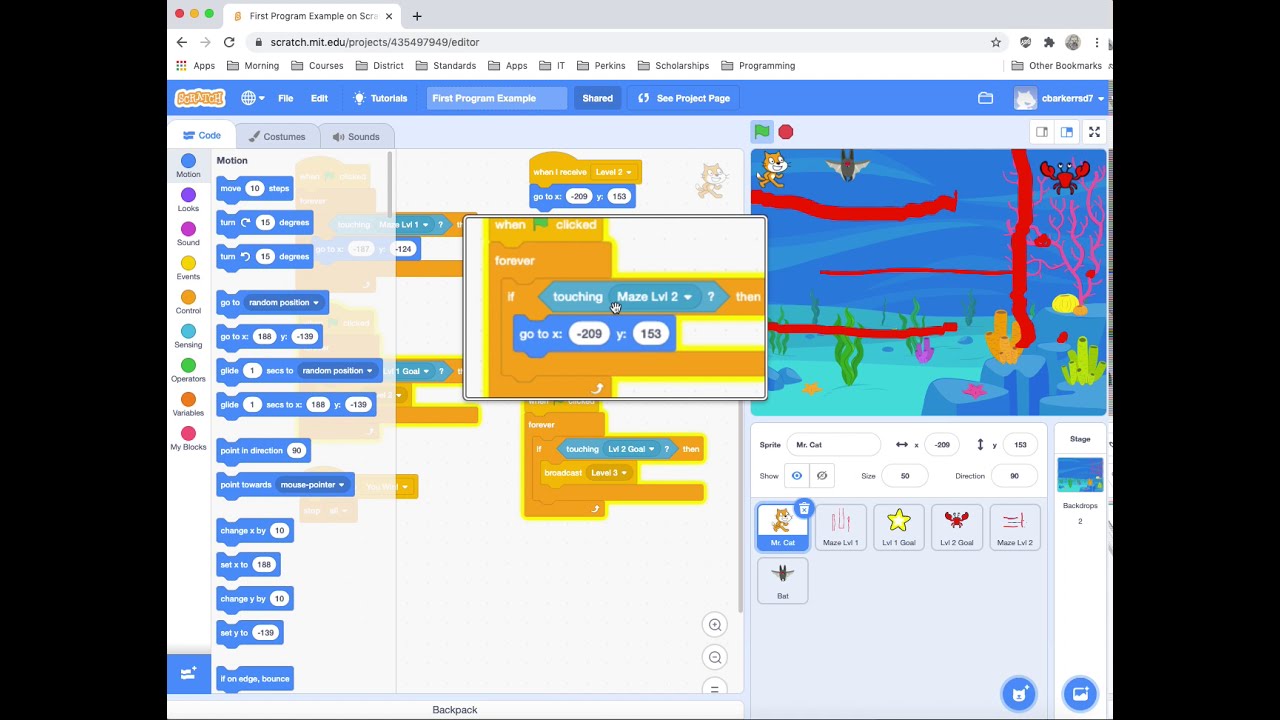Click the sprite x position field
This screenshot has height=720, width=1280.
pyautogui.click(x=942, y=445)
